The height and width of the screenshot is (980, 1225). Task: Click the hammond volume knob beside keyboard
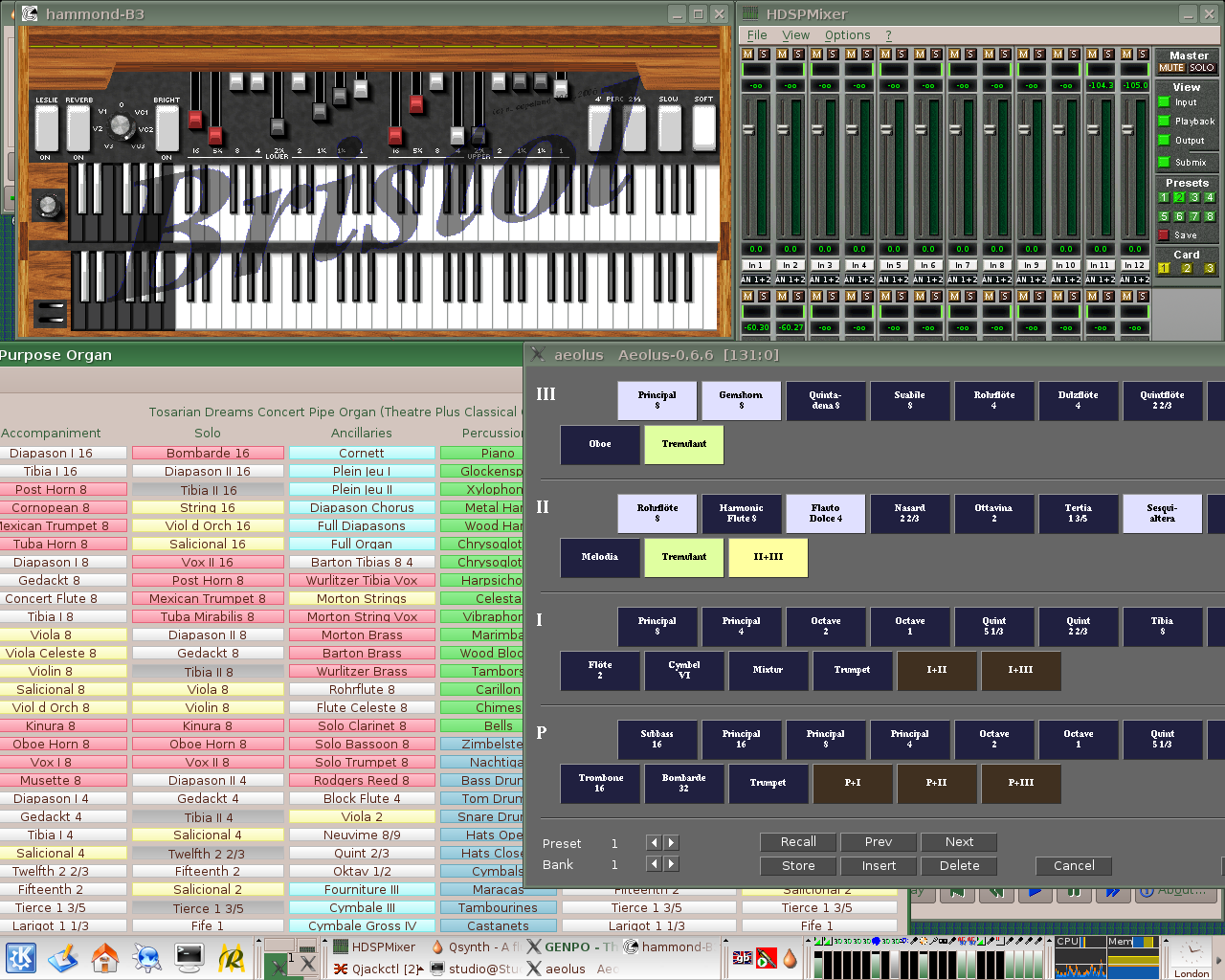coord(47,204)
